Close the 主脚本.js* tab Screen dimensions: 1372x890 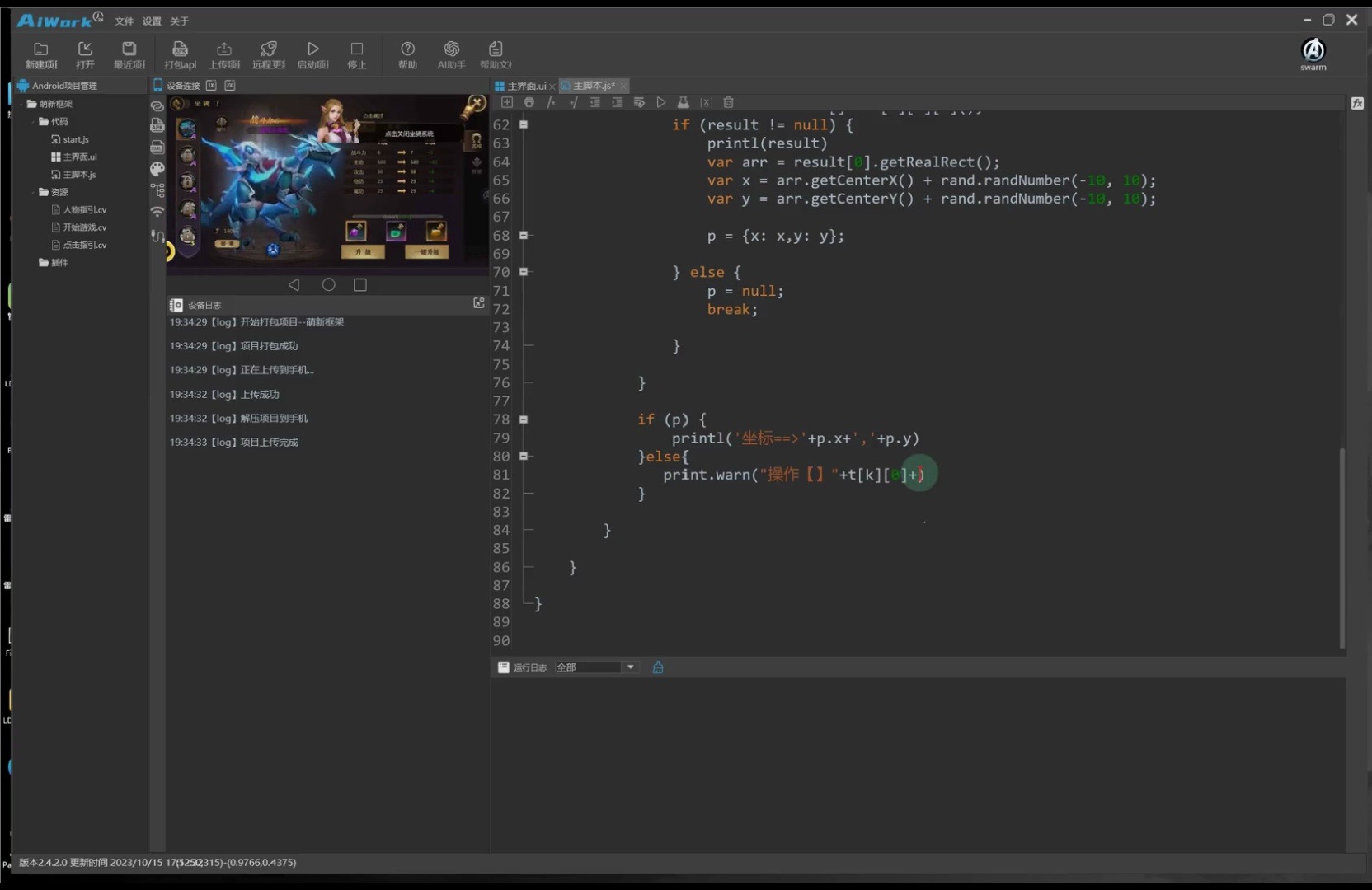[623, 86]
